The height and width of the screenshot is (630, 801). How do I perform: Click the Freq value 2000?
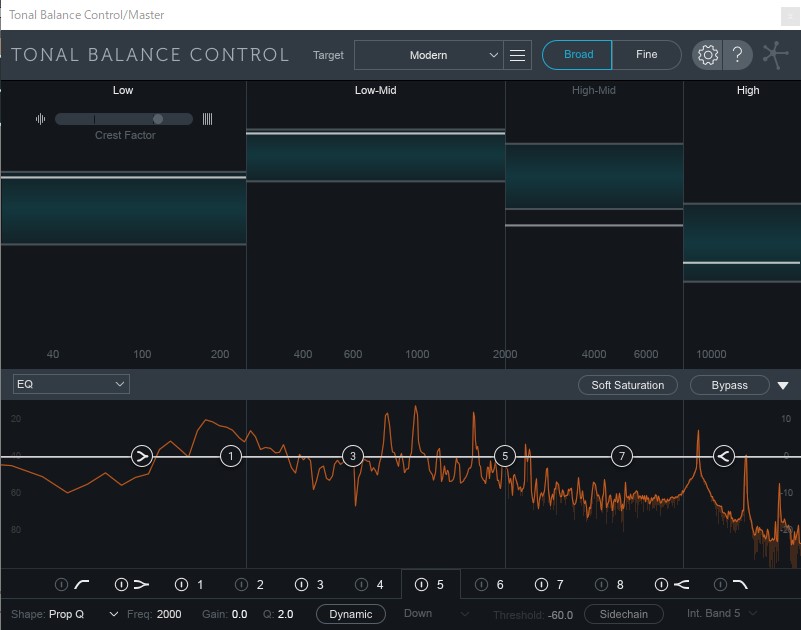coord(169,614)
